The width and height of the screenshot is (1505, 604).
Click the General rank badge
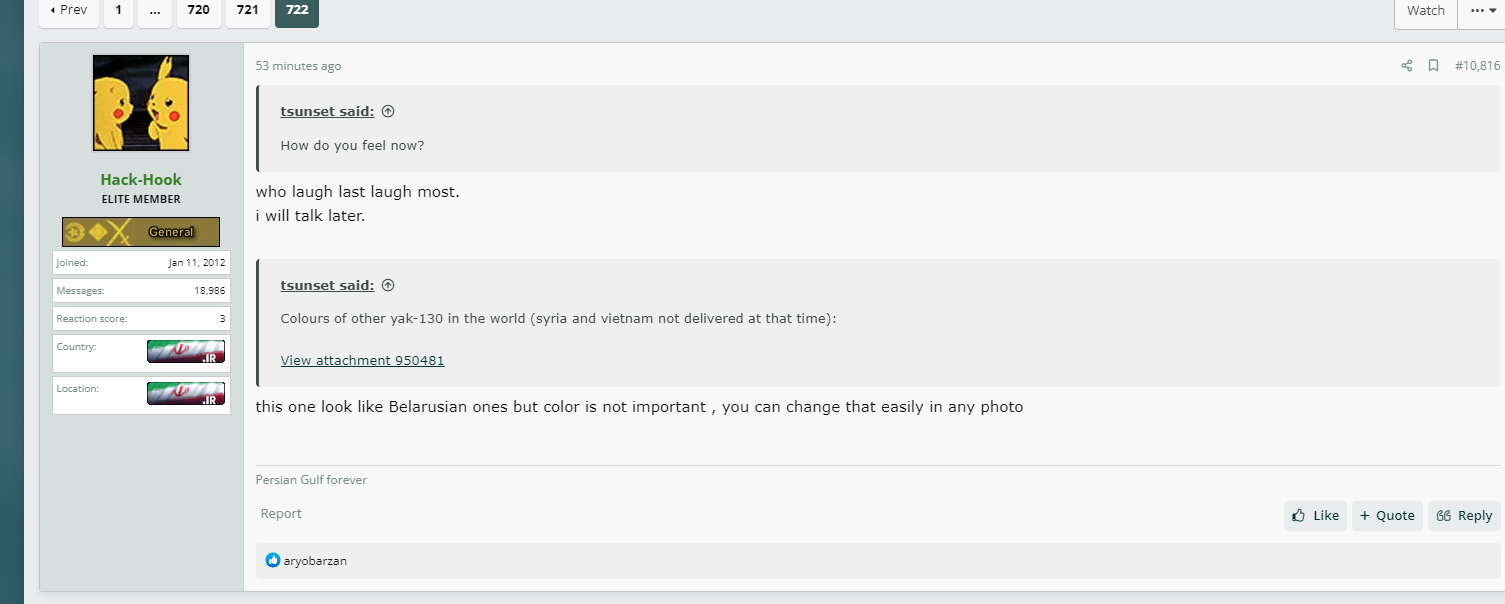tap(141, 232)
